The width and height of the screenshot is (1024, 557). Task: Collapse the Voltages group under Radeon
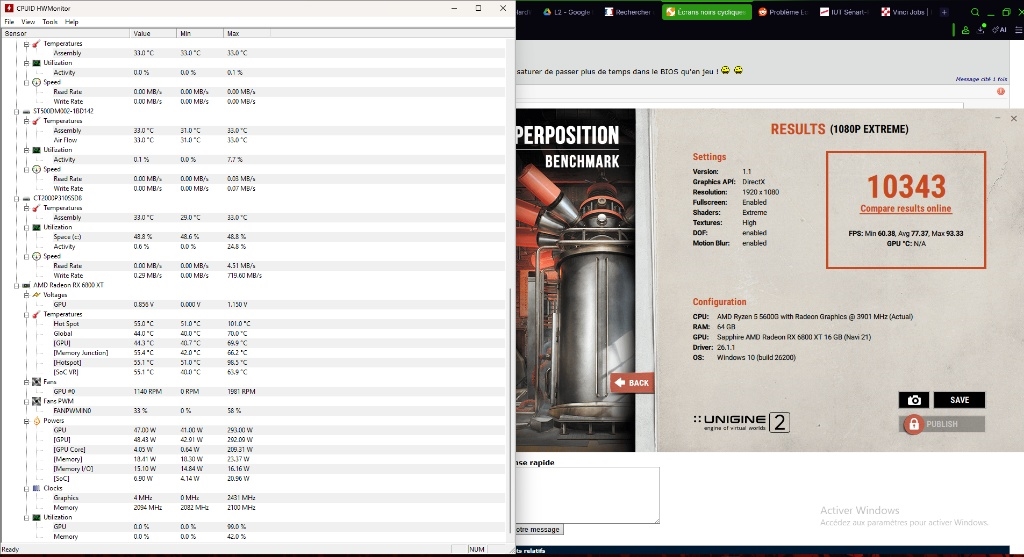(26, 295)
